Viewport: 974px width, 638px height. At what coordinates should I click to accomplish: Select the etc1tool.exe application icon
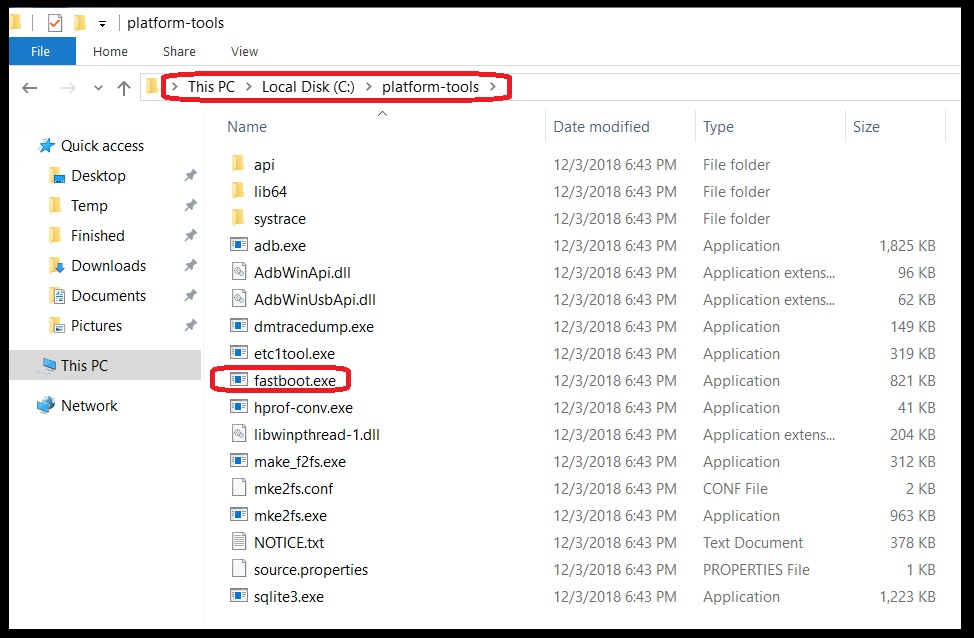(239, 353)
